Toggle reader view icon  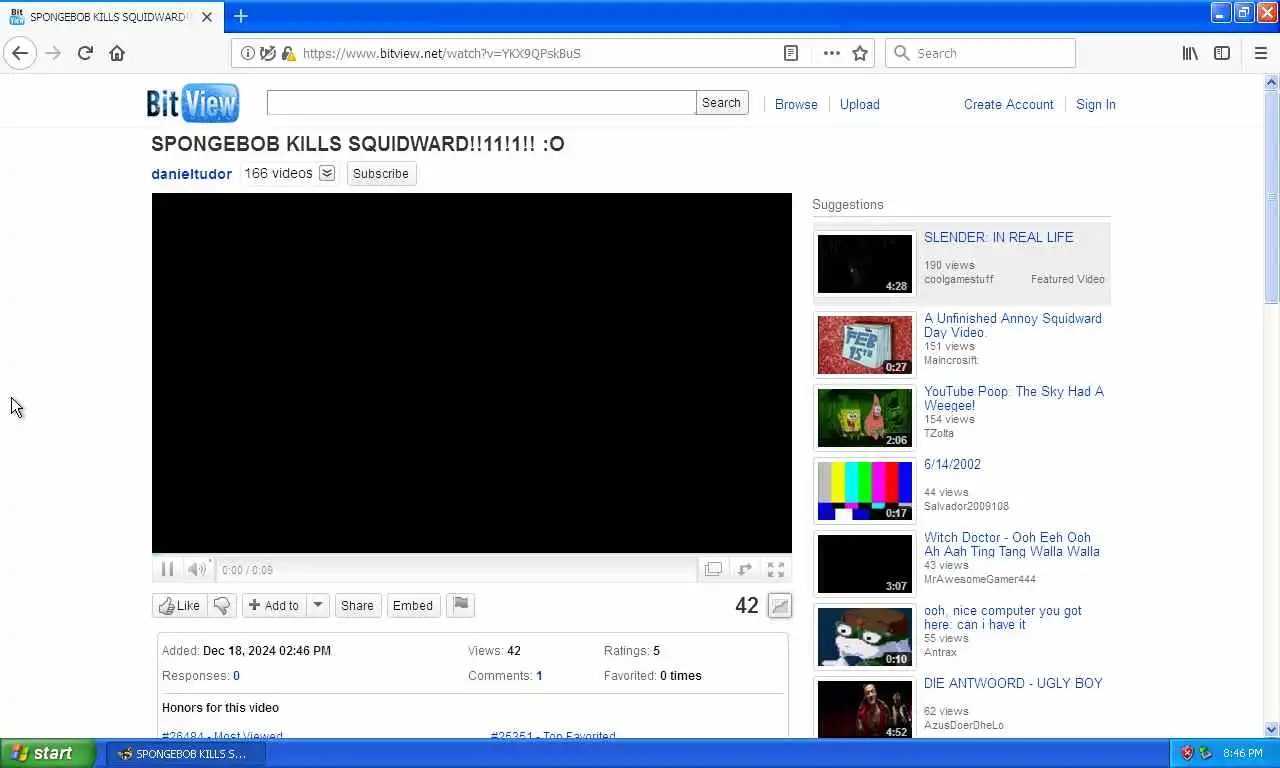[x=791, y=53]
